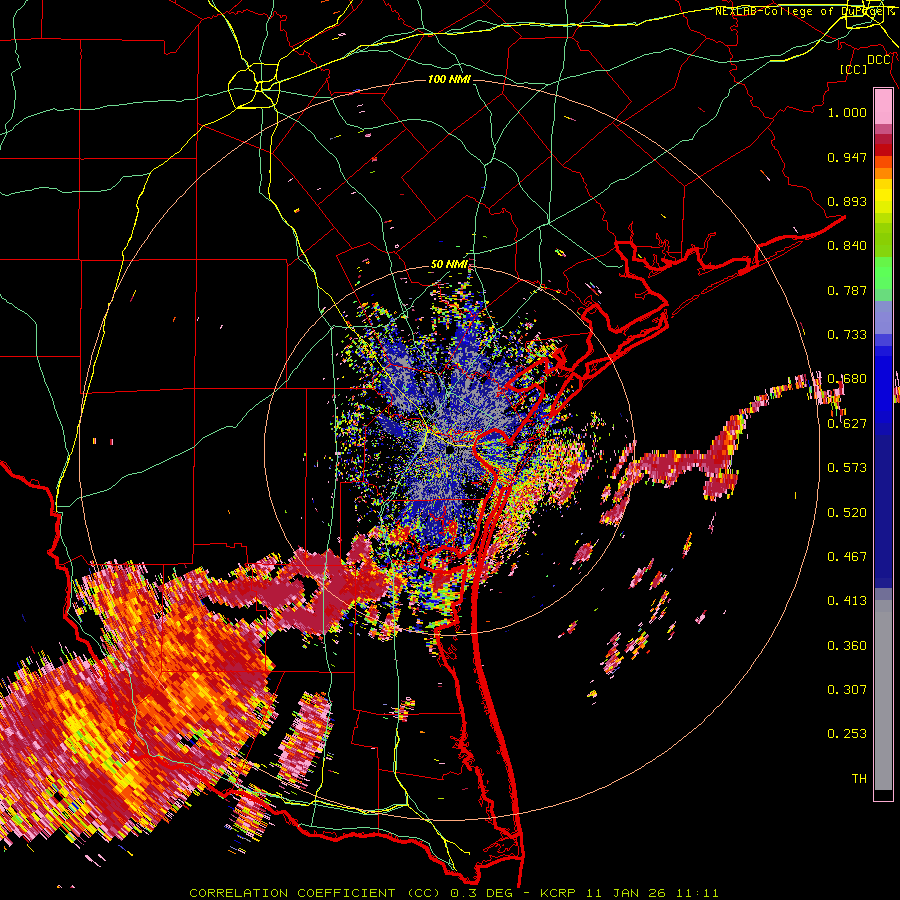Click the TH label on scale
The height and width of the screenshot is (900, 900).
coord(859,779)
